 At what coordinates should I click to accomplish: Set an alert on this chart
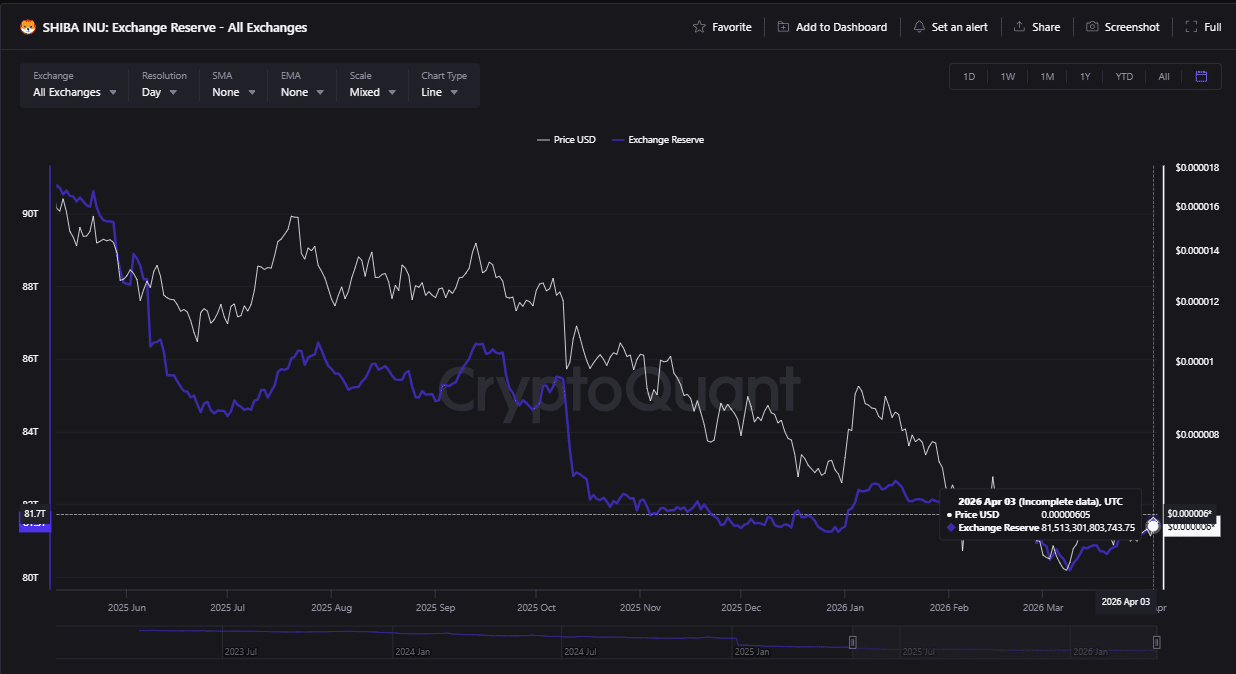[x=949, y=27]
